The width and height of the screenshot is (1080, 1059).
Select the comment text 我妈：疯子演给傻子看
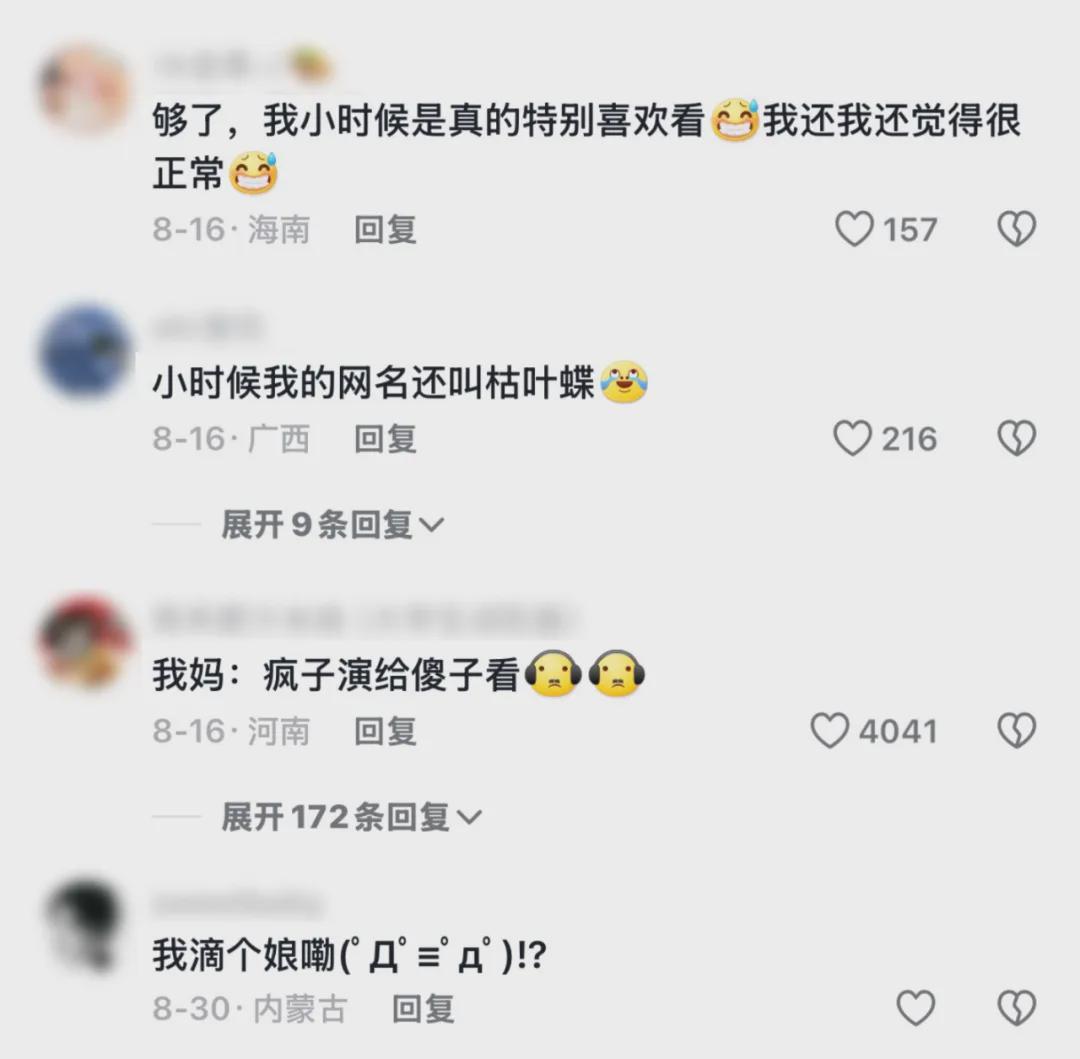[335, 675]
